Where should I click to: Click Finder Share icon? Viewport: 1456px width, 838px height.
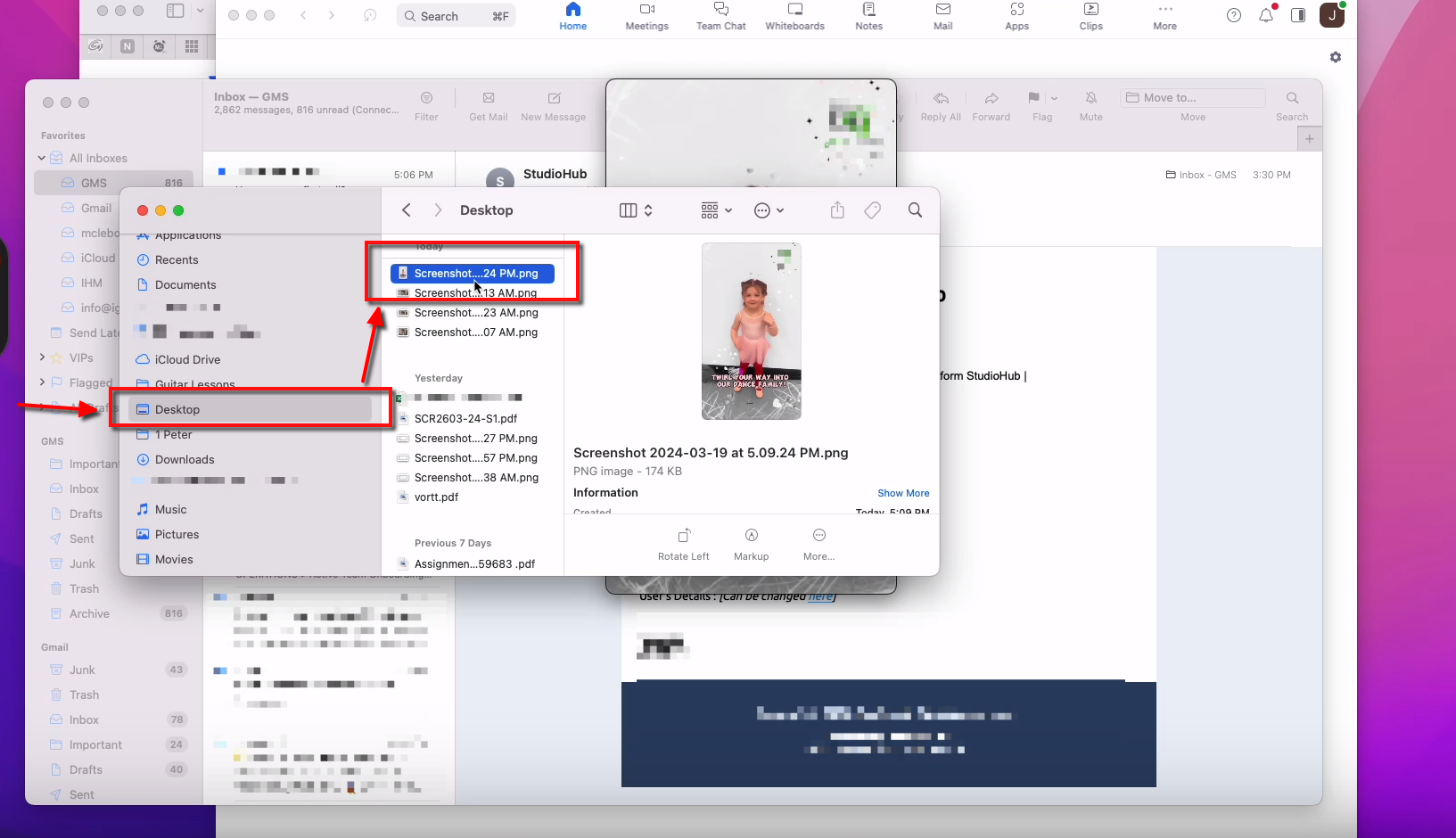[837, 210]
